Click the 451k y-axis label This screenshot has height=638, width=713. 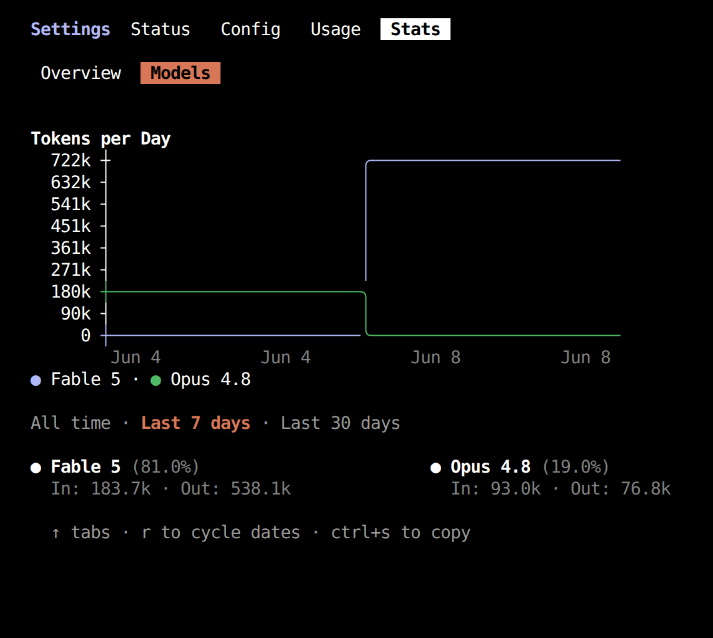(70, 226)
